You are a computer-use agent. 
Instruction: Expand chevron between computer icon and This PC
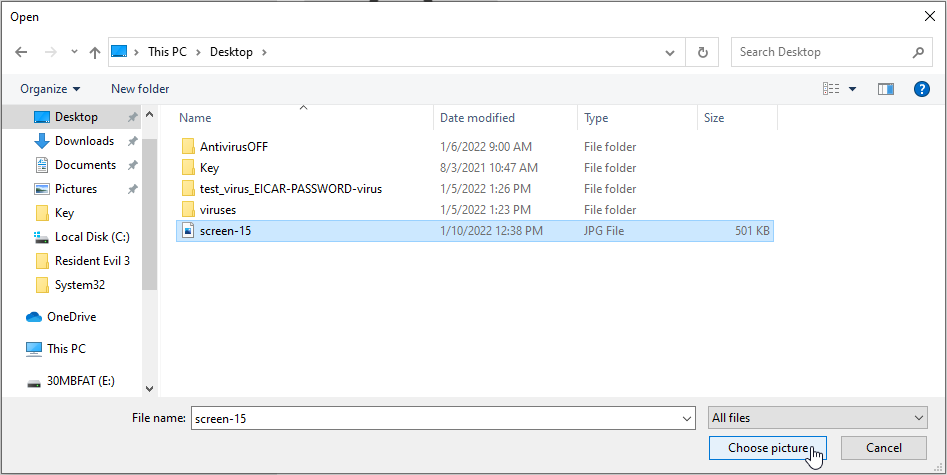click(x=138, y=52)
